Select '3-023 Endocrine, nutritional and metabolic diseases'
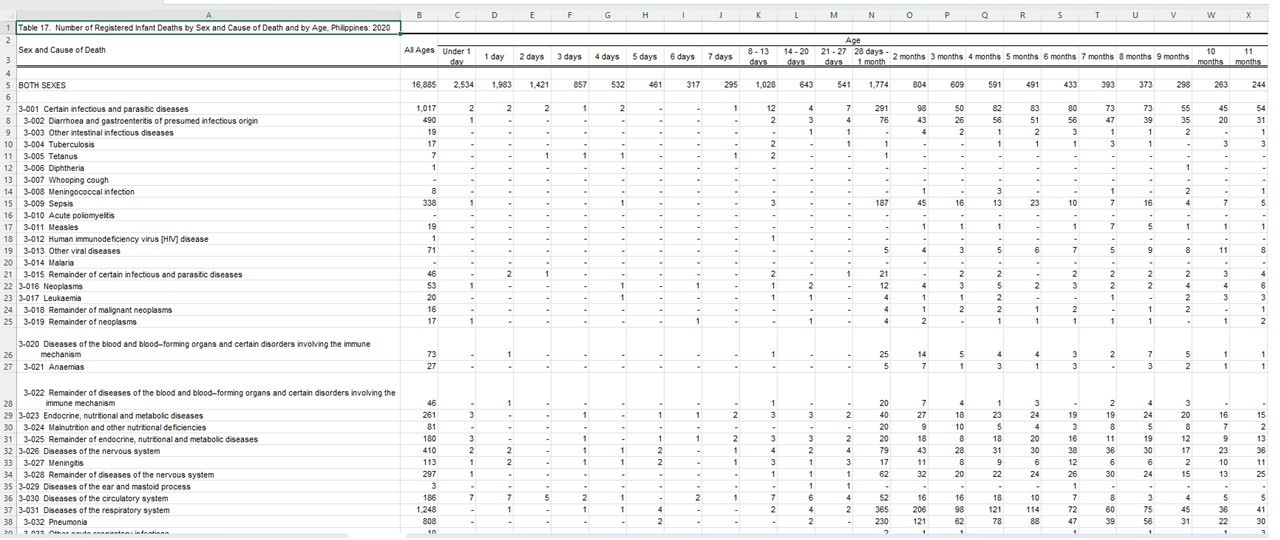This screenshot has width=1280, height=540. tap(110, 416)
